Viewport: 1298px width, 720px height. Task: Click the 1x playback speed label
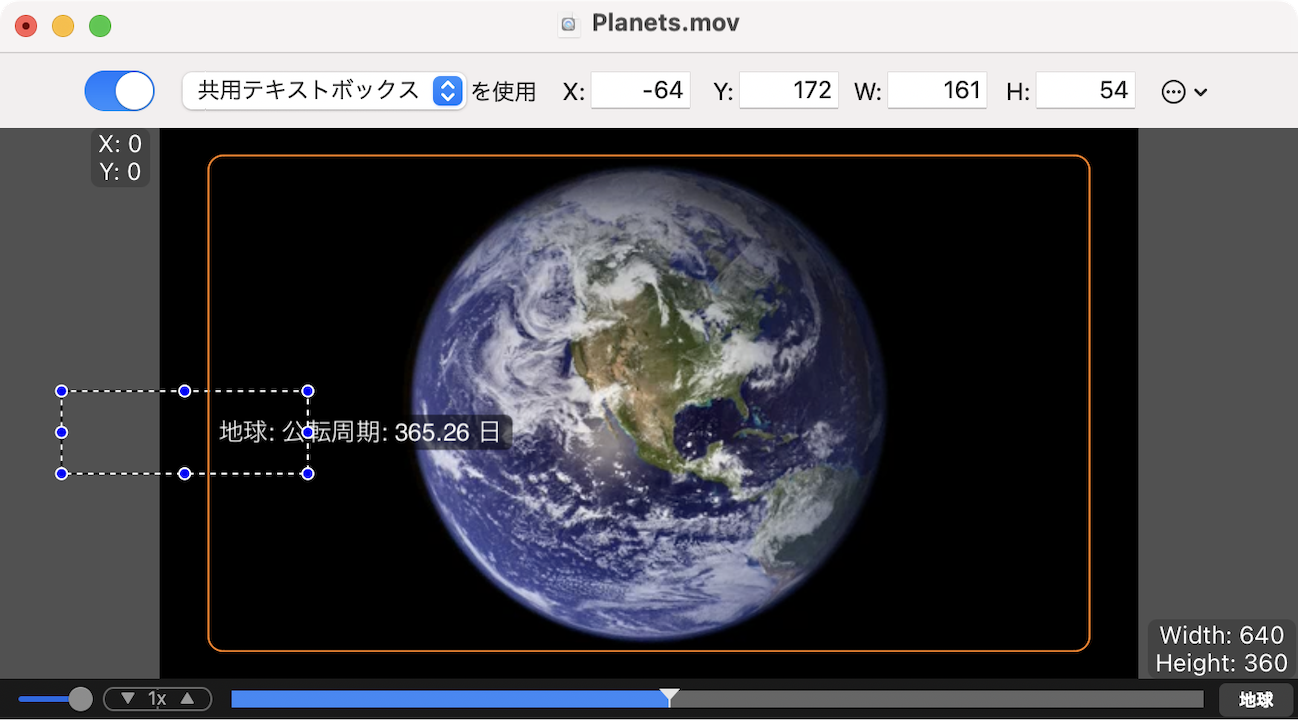[x=157, y=699]
